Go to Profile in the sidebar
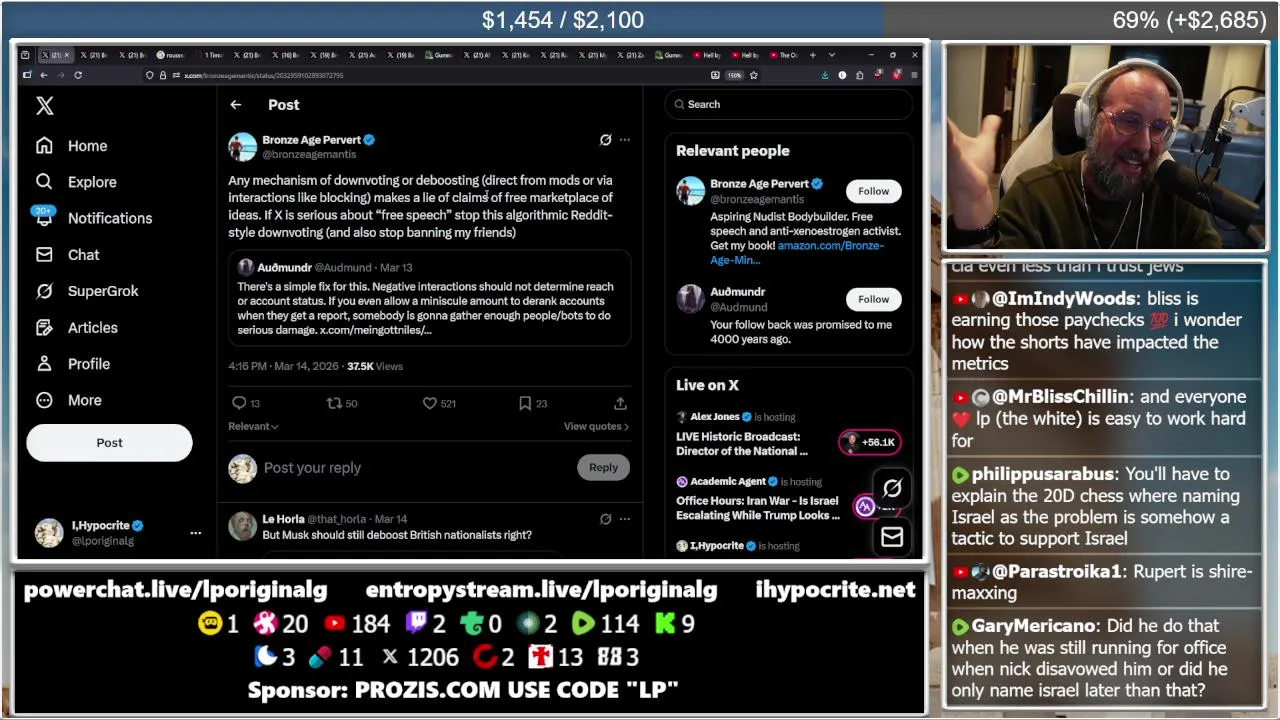1280x720 pixels. tap(72, 364)
